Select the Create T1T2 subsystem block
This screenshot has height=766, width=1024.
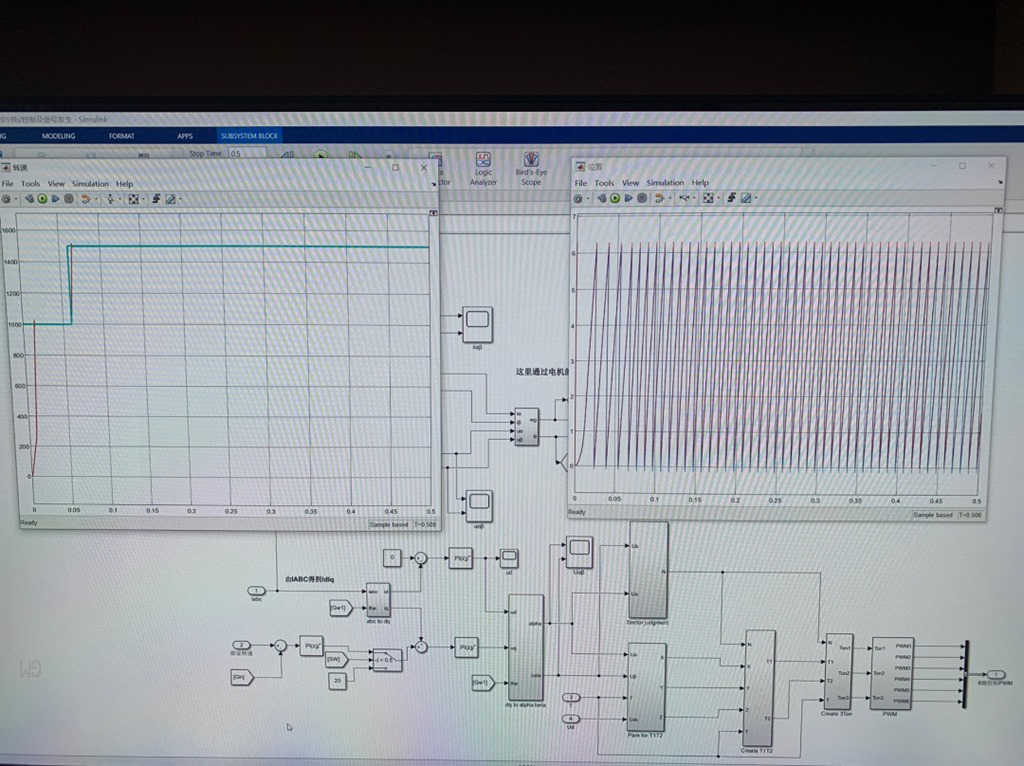point(760,688)
